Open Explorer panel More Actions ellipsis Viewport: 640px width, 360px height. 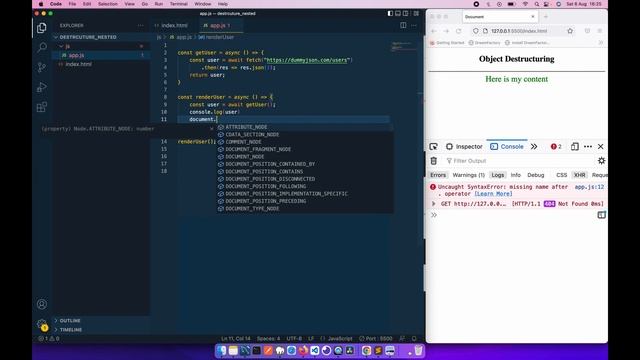(140, 25)
